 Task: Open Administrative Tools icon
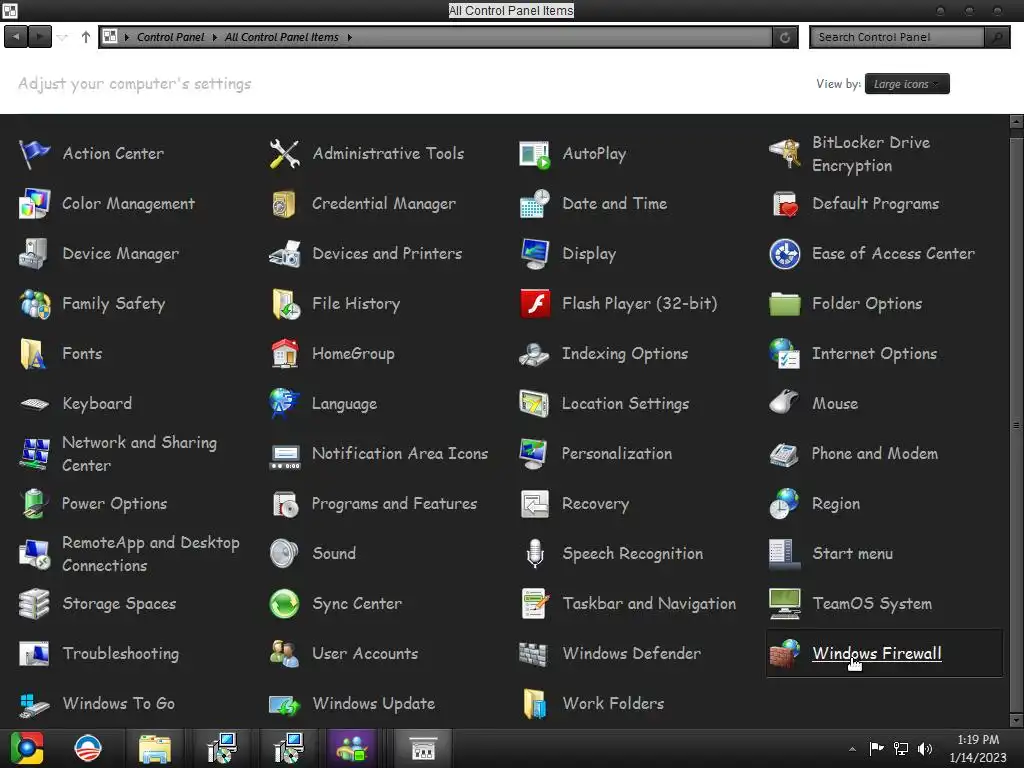coord(284,154)
